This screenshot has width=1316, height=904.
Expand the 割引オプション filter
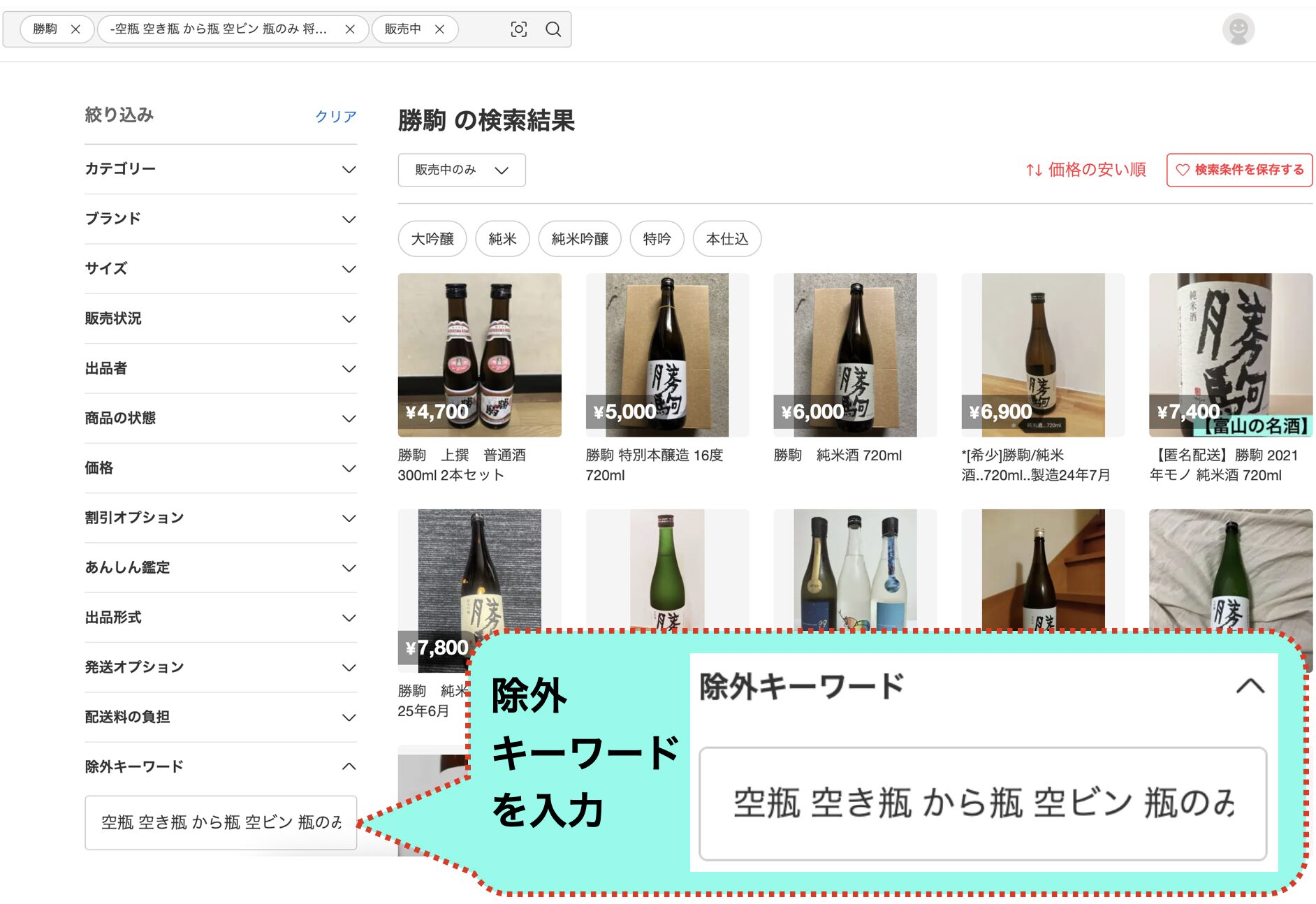221,518
